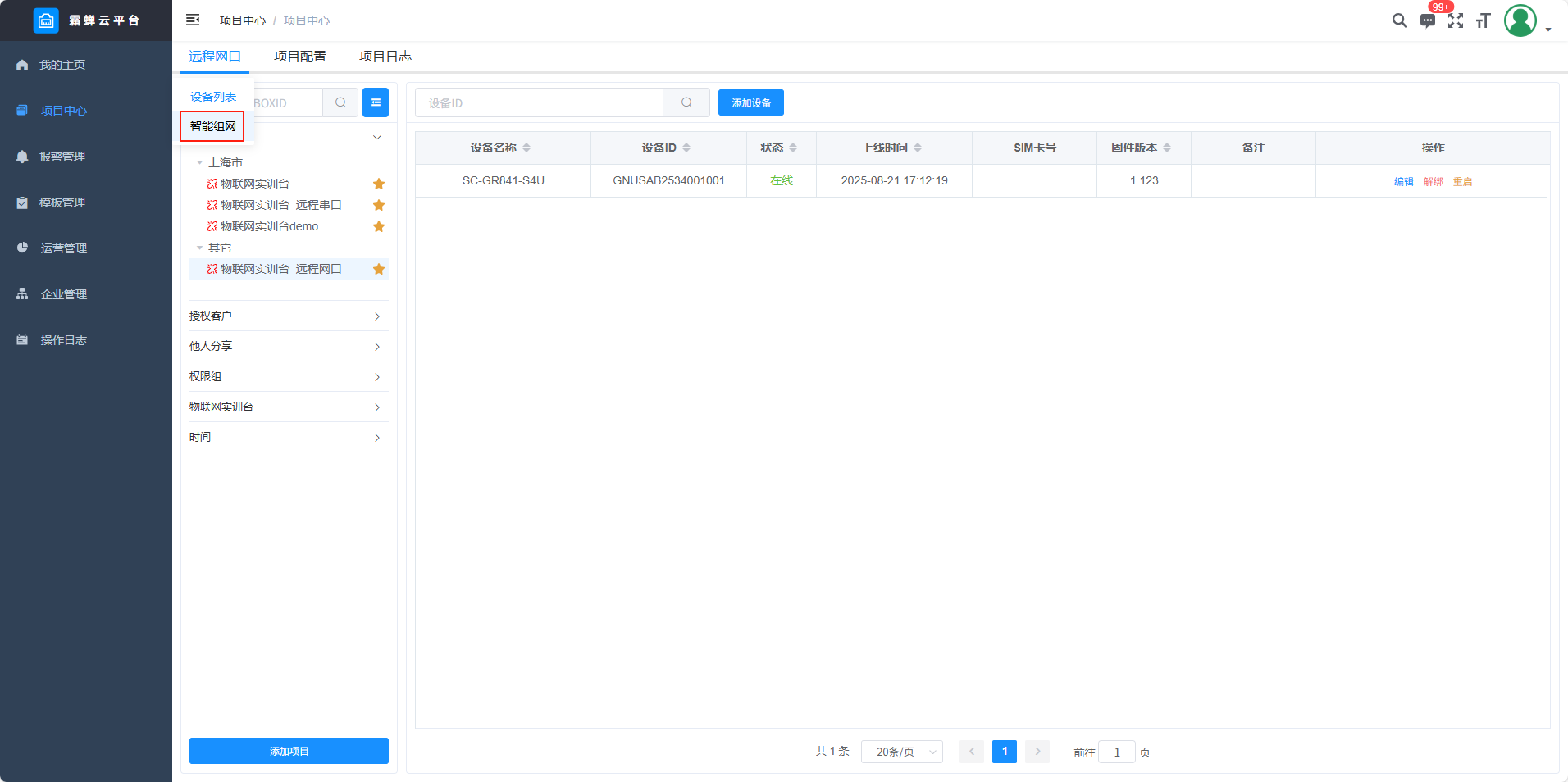Open the 20条/页 page size dropdown
Image resolution: width=1568 pixels, height=782 pixels.
click(901, 752)
